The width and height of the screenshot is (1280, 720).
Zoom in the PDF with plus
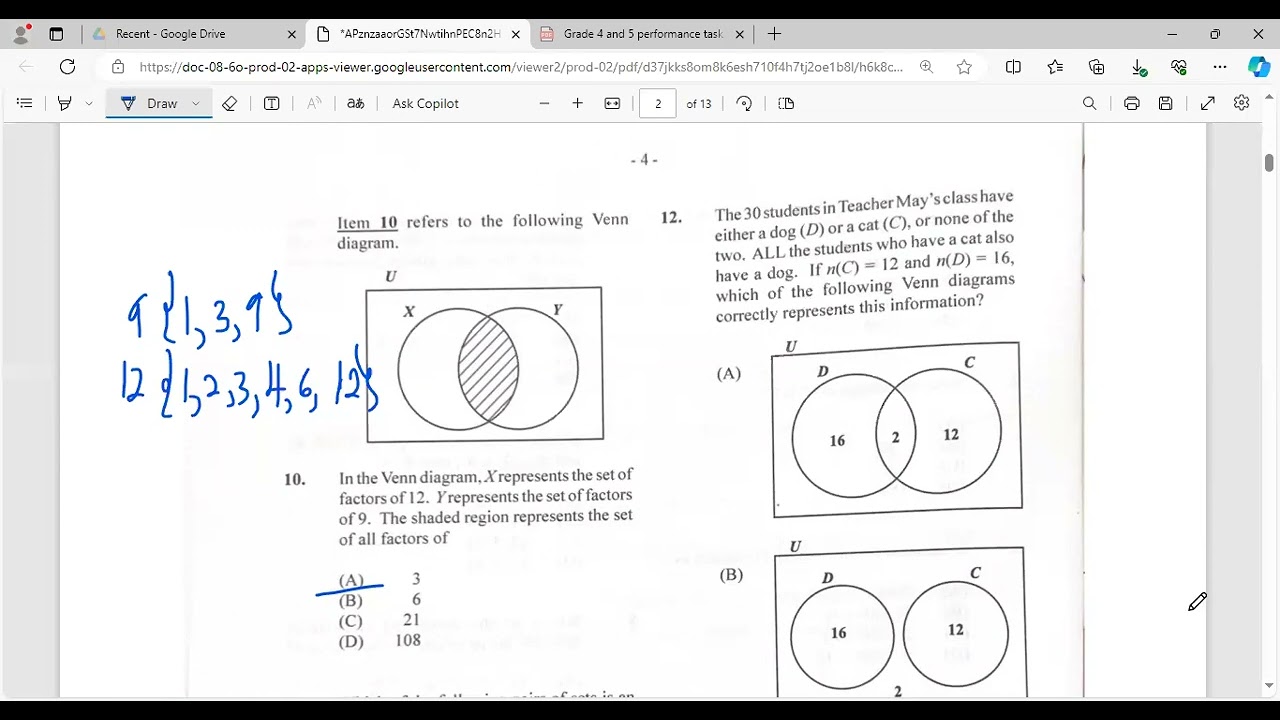point(577,103)
